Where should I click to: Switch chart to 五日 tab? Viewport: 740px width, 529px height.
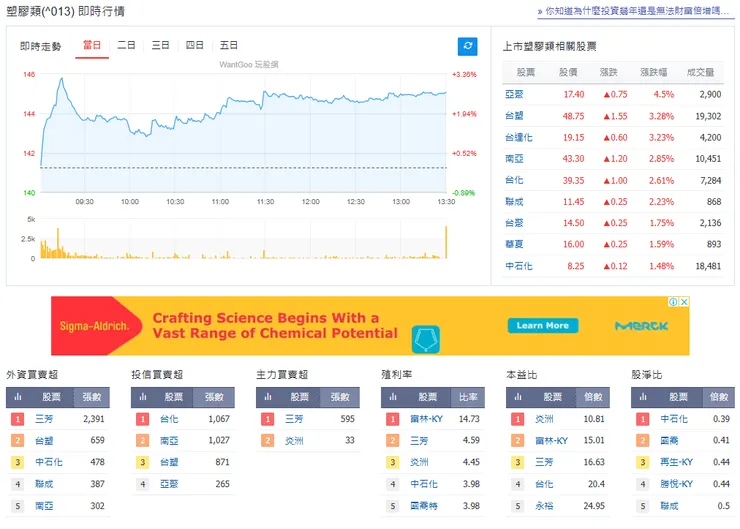(x=228, y=45)
